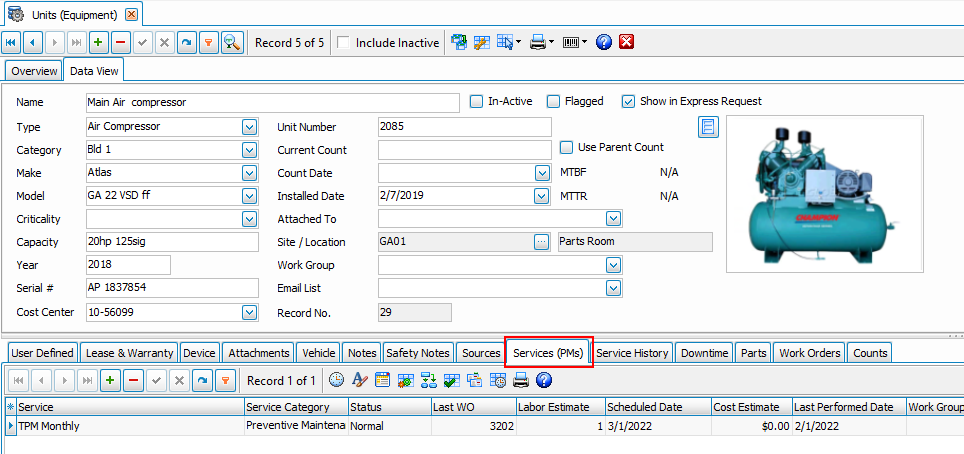The height and width of the screenshot is (454, 964).
Task: Delete service with lower red minus
Action: (x=133, y=381)
